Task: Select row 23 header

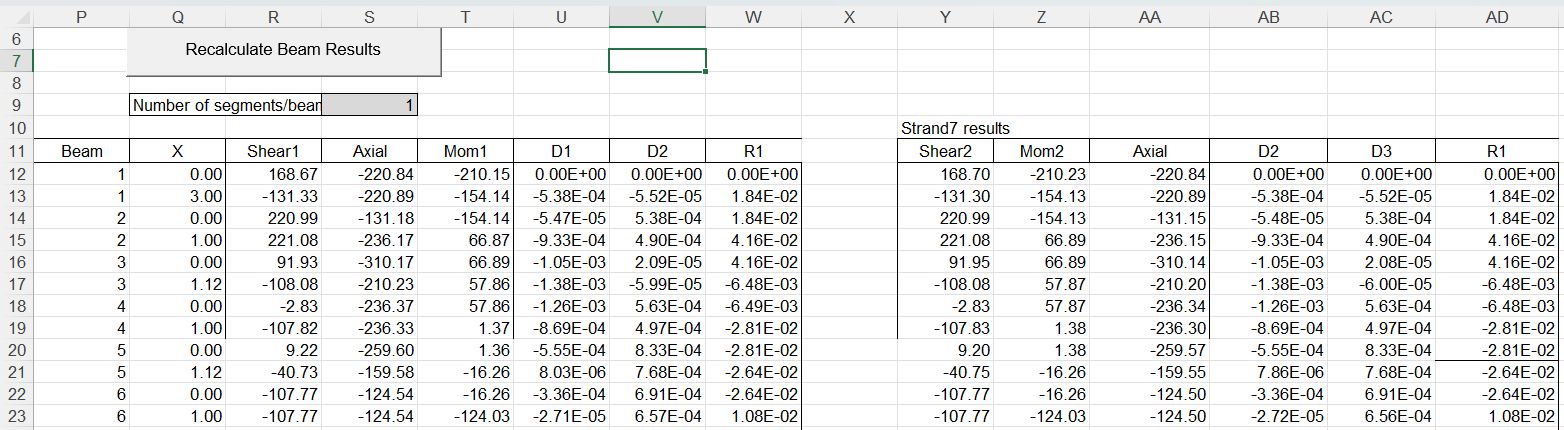Action: point(16,415)
